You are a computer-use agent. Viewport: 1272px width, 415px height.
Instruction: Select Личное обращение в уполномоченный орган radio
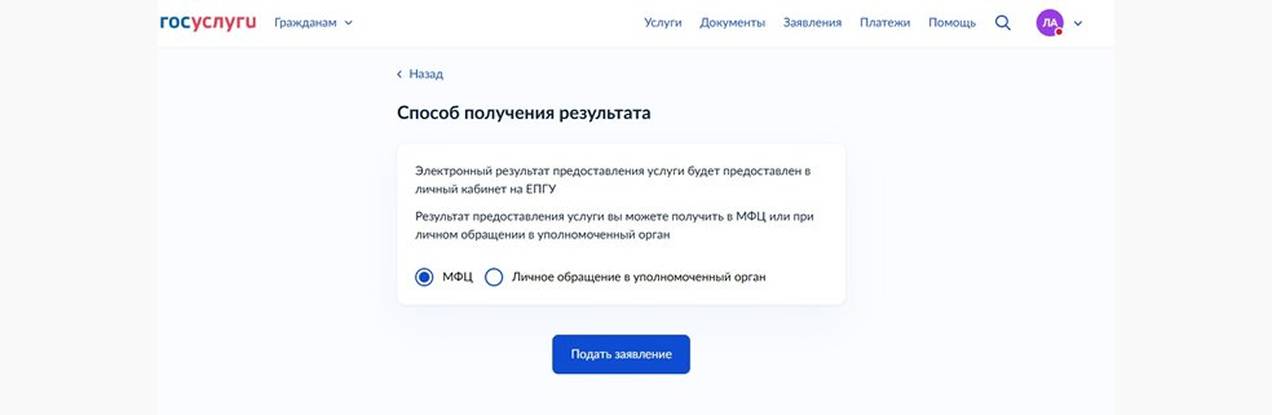click(493, 277)
